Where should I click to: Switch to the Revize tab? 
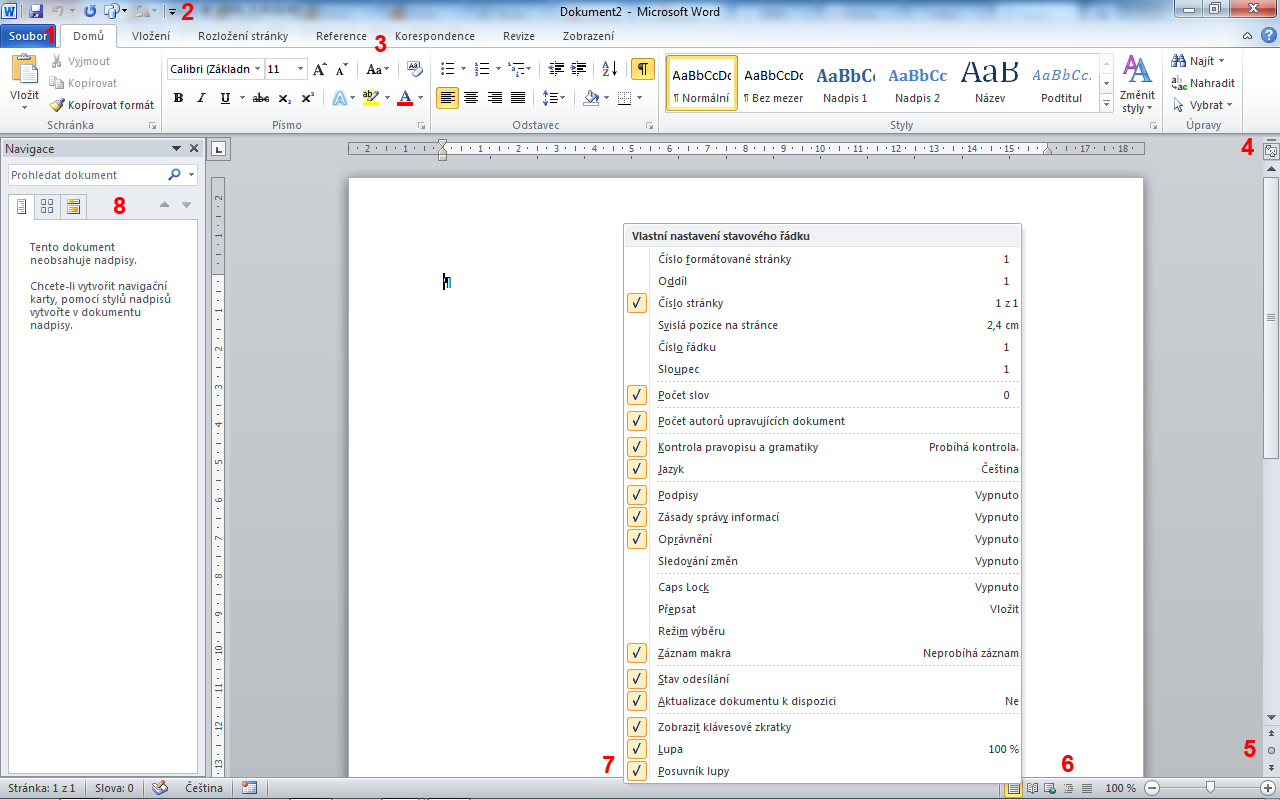tap(519, 36)
